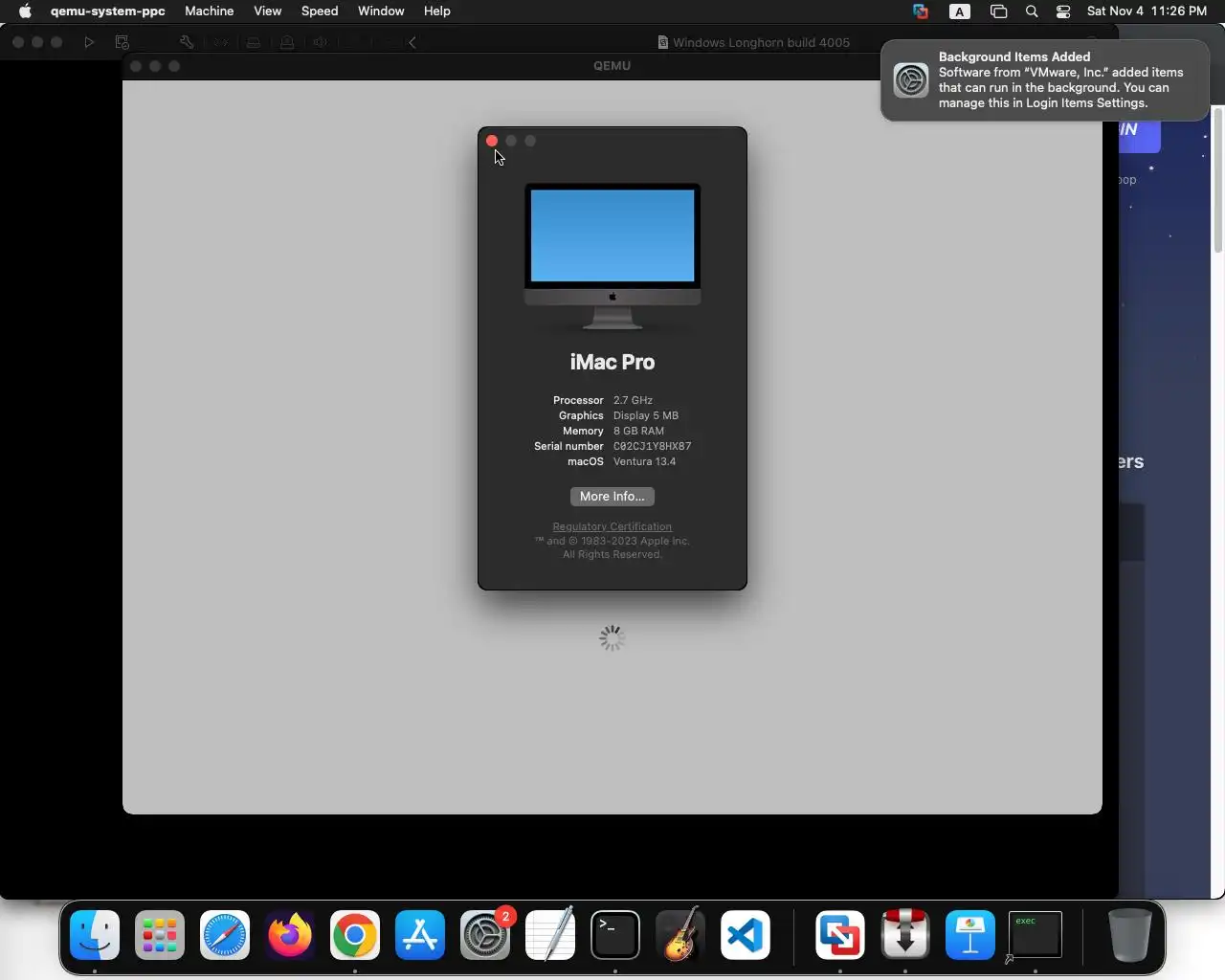Click the iMac Pro computer image

(x=612, y=256)
